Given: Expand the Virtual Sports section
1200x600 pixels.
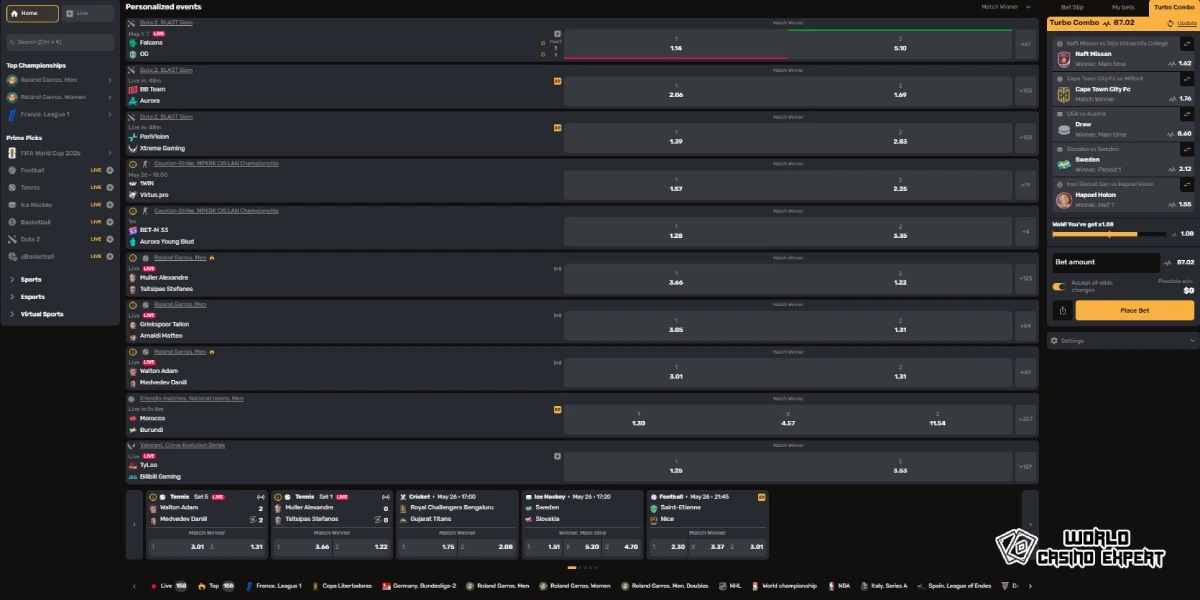Looking at the screenshot, I should tap(60, 314).
